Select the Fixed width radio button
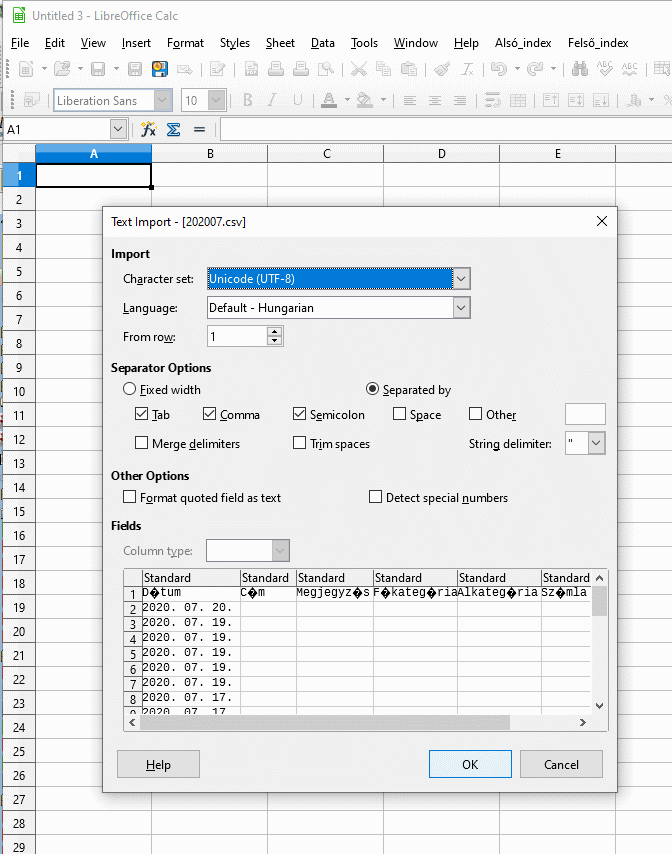Image resolution: width=672 pixels, height=854 pixels. click(x=129, y=389)
